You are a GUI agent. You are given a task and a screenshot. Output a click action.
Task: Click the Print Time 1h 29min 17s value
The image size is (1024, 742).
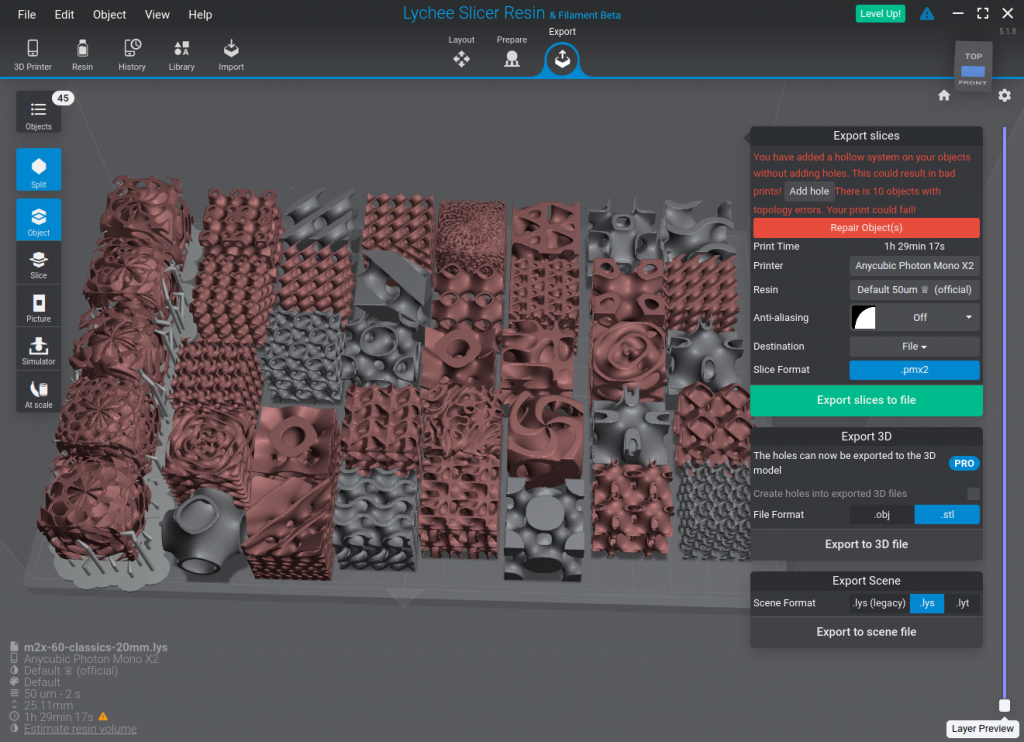pyautogui.click(x=914, y=246)
